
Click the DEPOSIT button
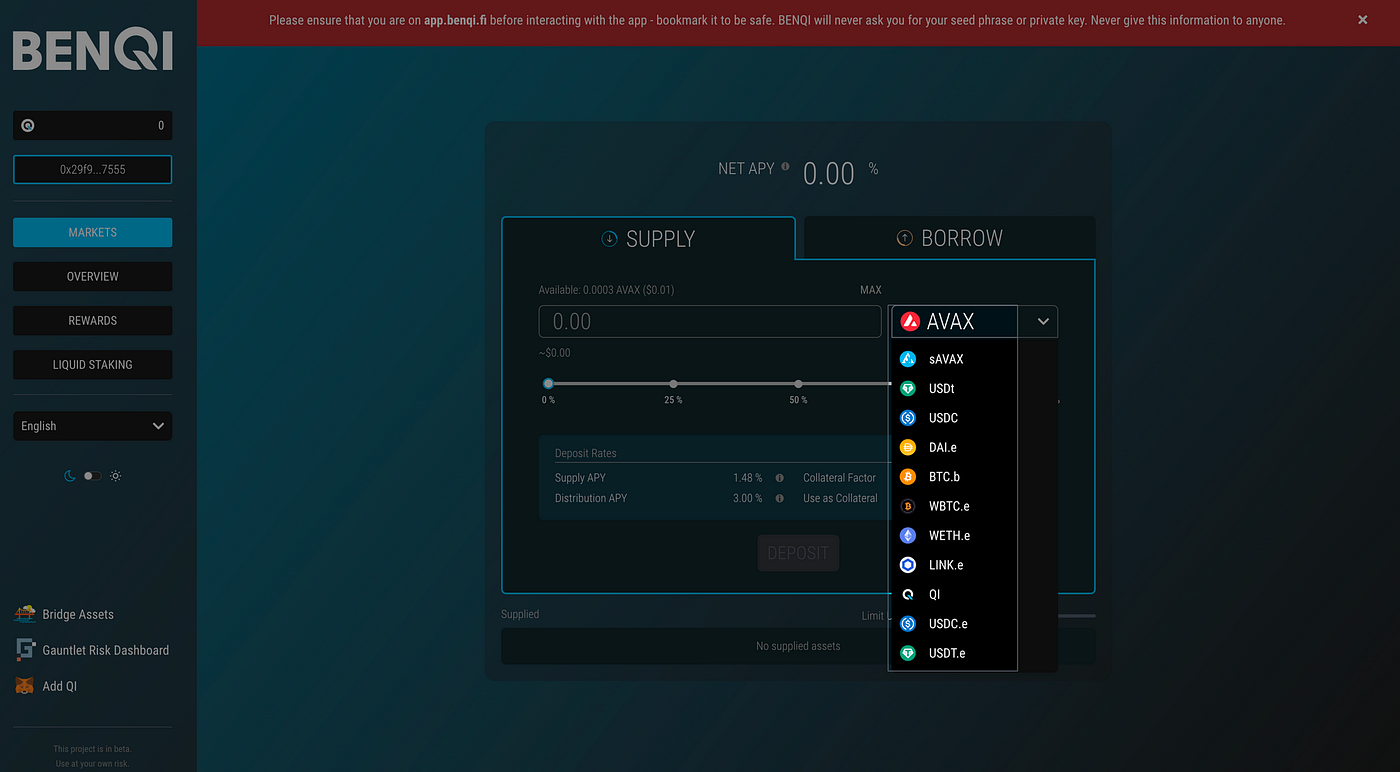(798, 553)
